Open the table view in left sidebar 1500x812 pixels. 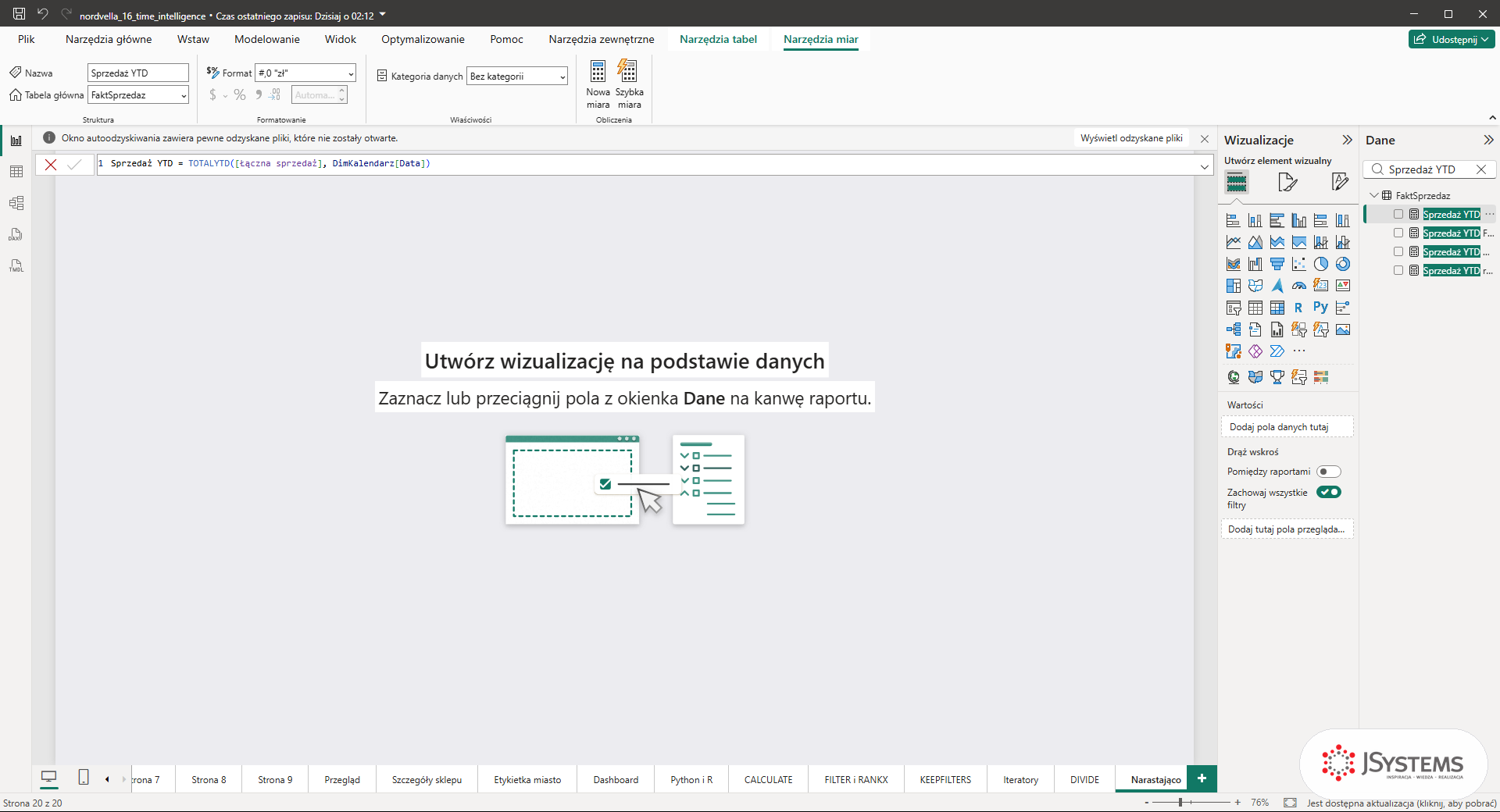tap(16, 172)
